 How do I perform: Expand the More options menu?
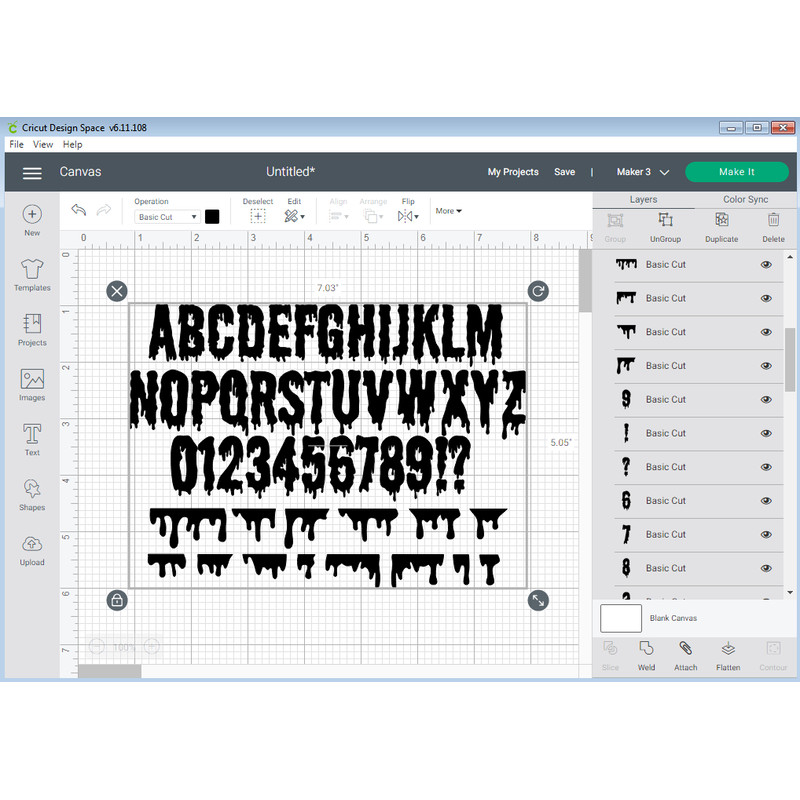pyautogui.click(x=448, y=211)
